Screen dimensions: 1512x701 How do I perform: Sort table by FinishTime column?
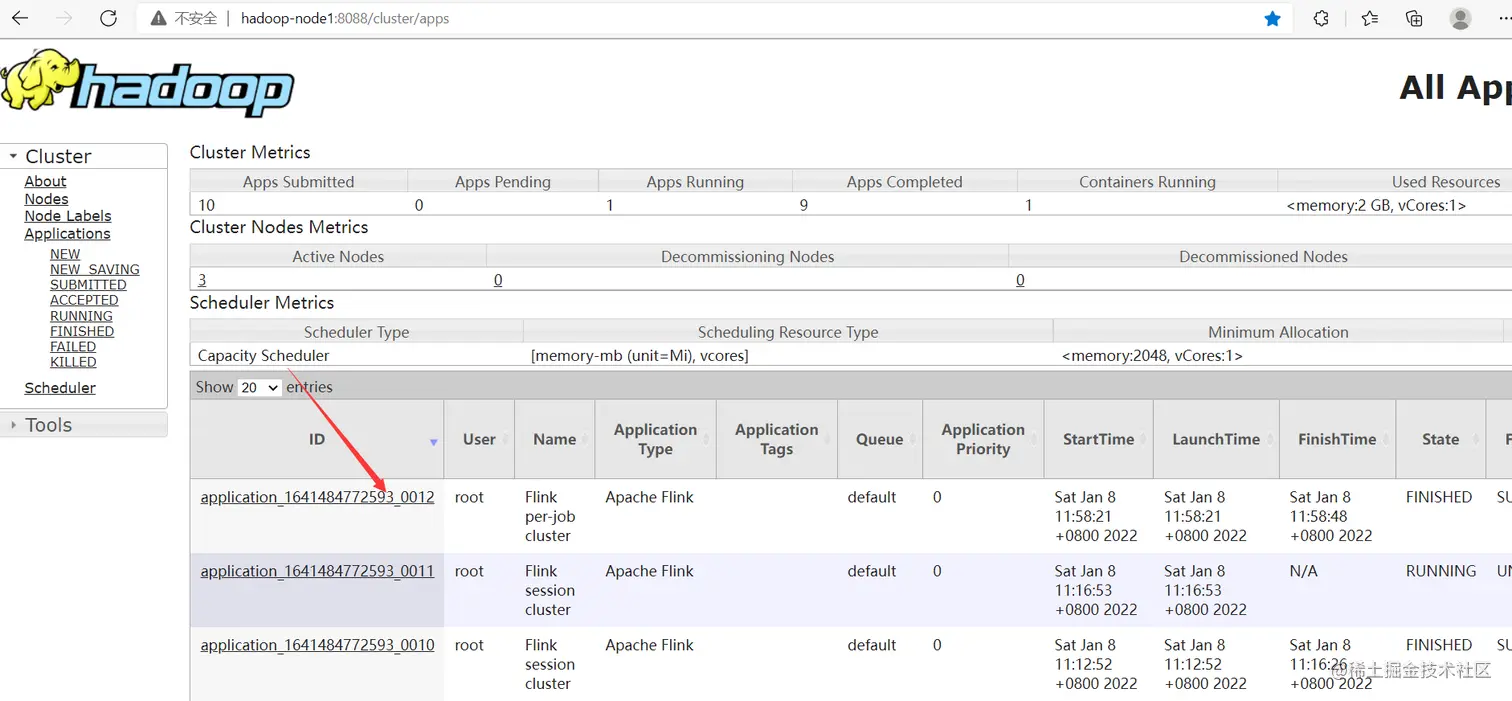1337,439
